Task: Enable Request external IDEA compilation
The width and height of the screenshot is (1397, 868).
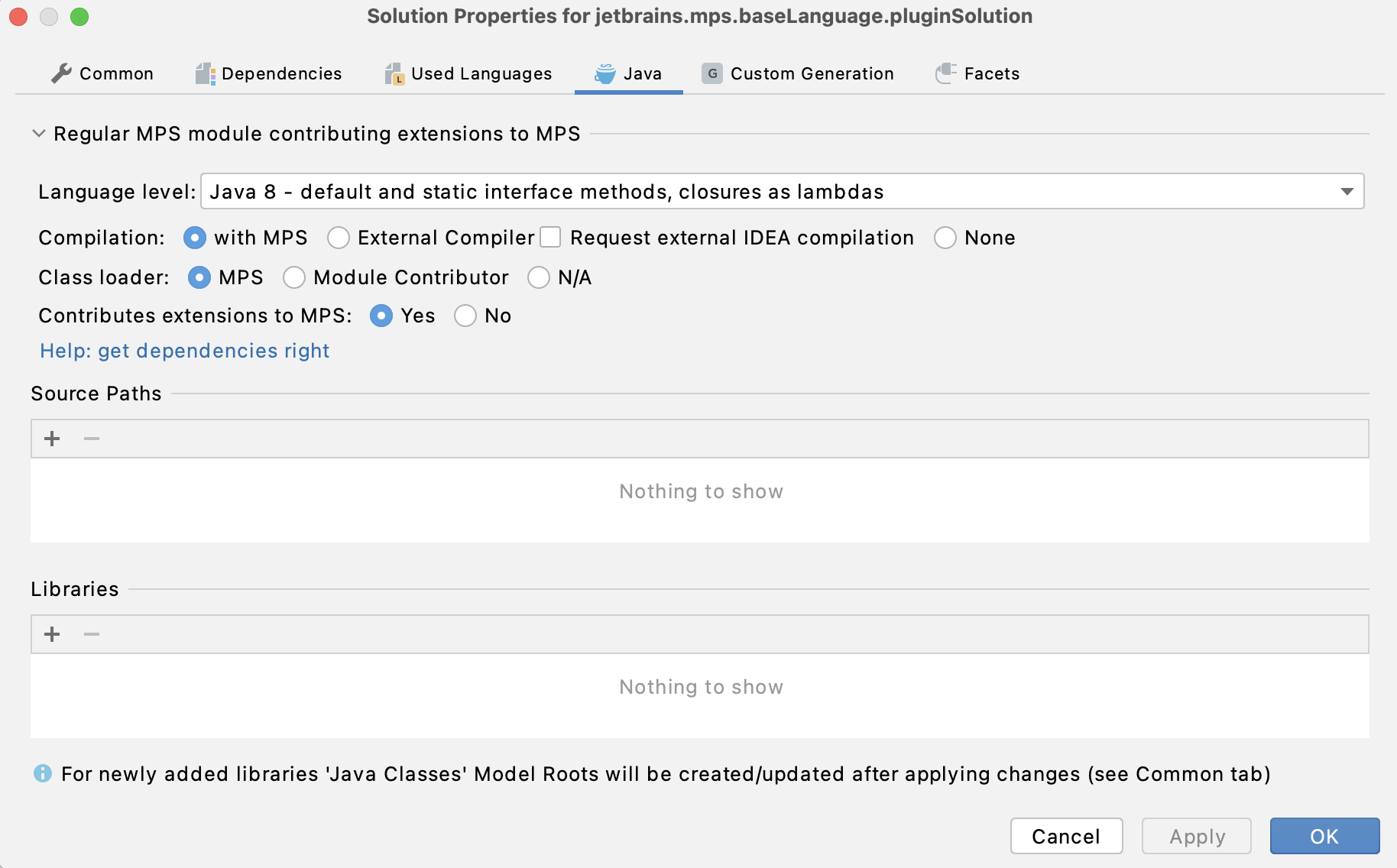Action: [x=550, y=238]
